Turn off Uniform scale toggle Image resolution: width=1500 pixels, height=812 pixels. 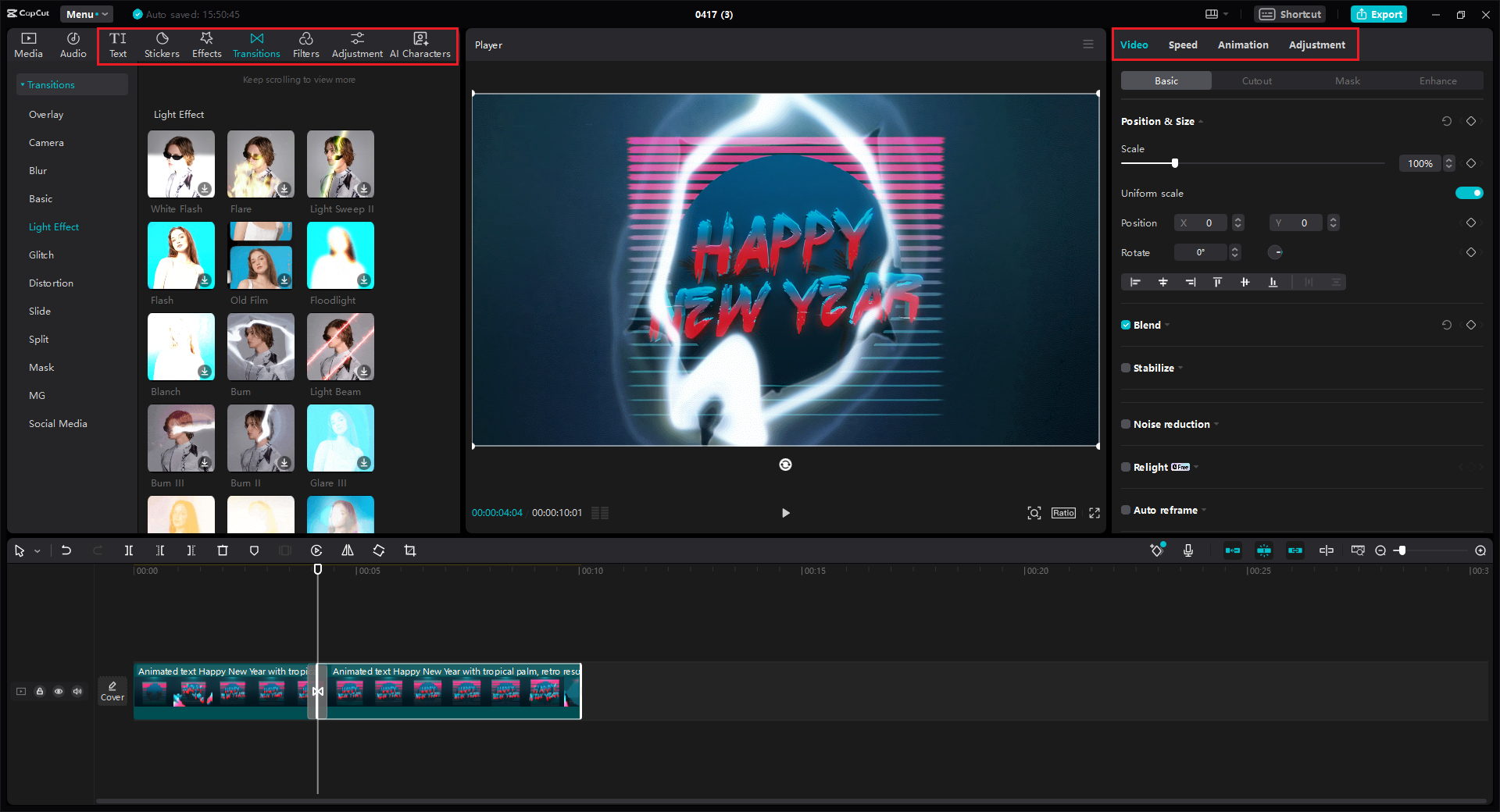(1469, 193)
